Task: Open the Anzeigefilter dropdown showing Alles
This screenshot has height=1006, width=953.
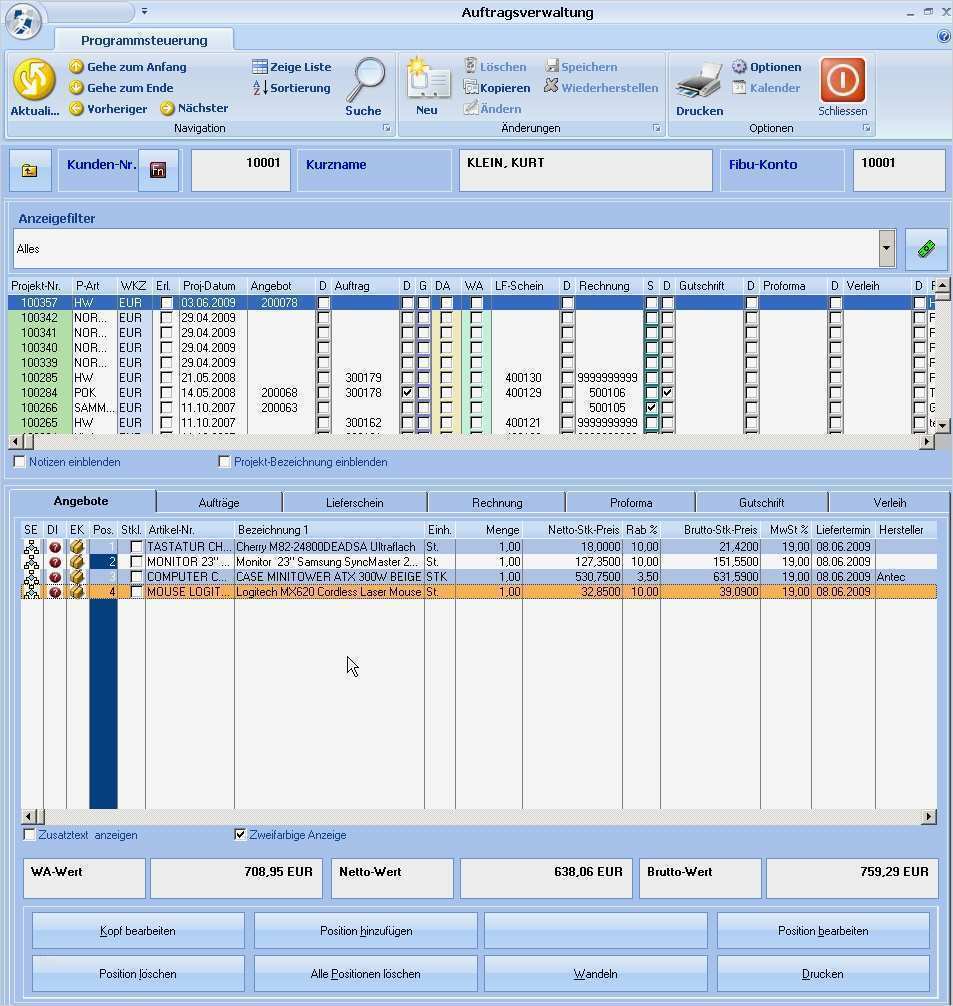Action: pos(886,248)
